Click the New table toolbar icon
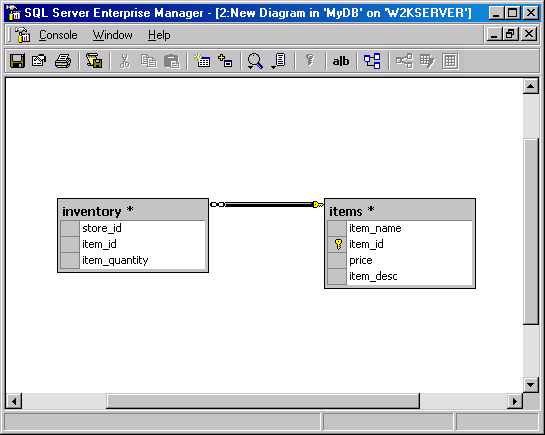This screenshot has width=545, height=435. 202,61
